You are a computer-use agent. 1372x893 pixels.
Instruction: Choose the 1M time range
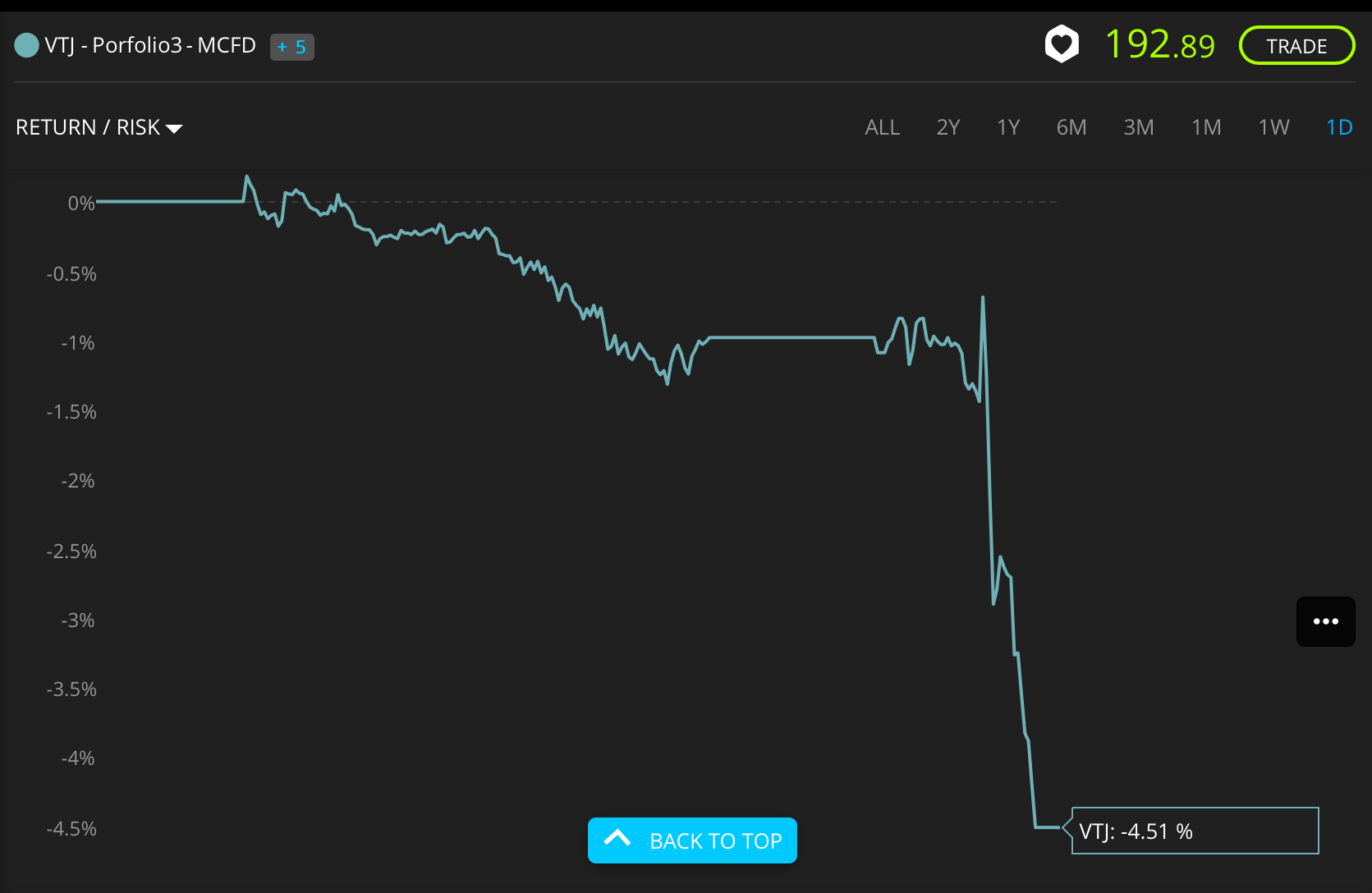pyautogui.click(x=1206, y=127)
